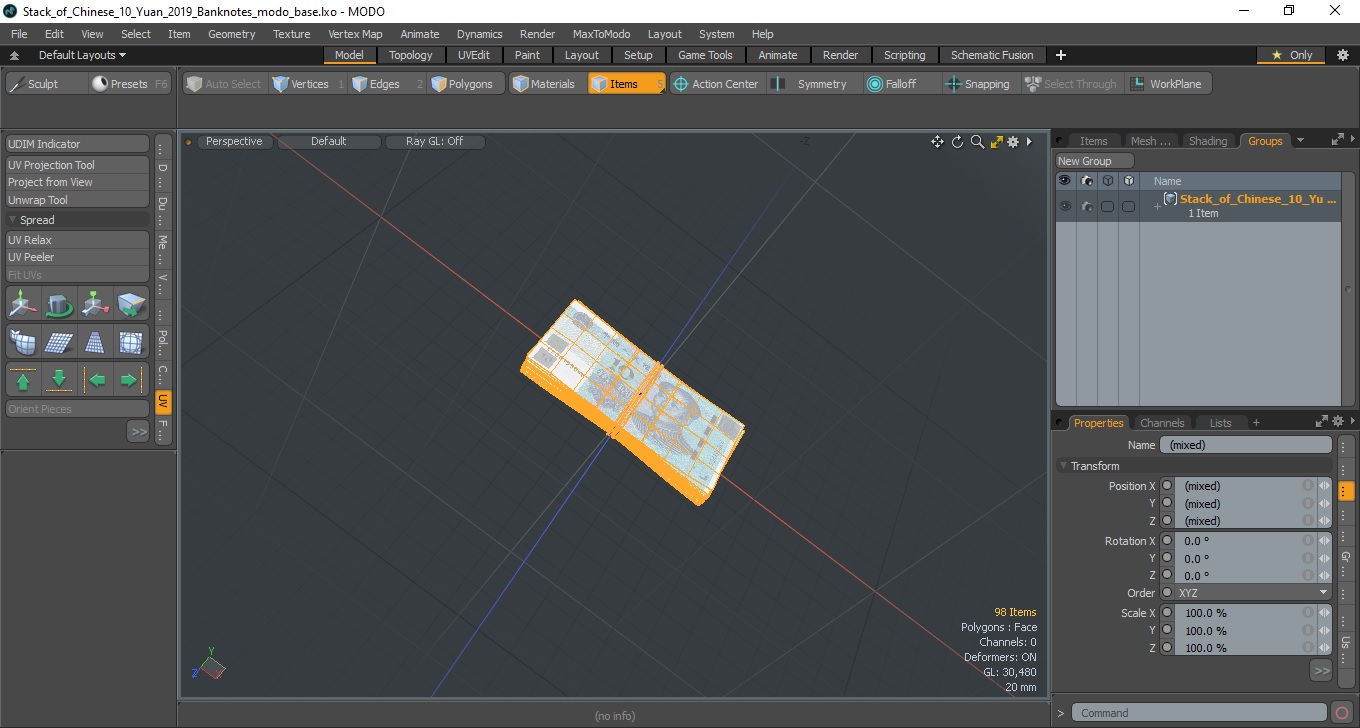
Task: Click Position X value slider arrows
Action: coord(1324,486)
